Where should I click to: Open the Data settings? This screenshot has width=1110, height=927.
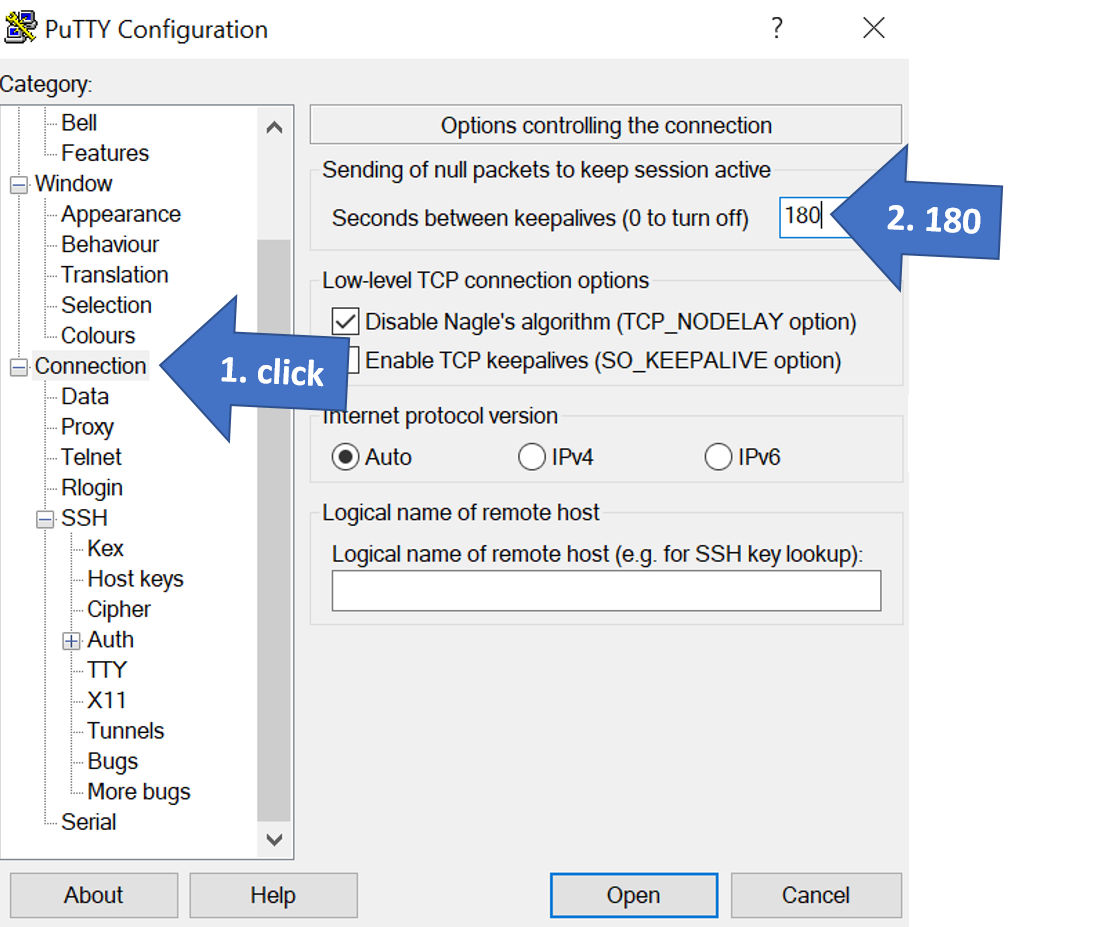click(x=85, y=397)
